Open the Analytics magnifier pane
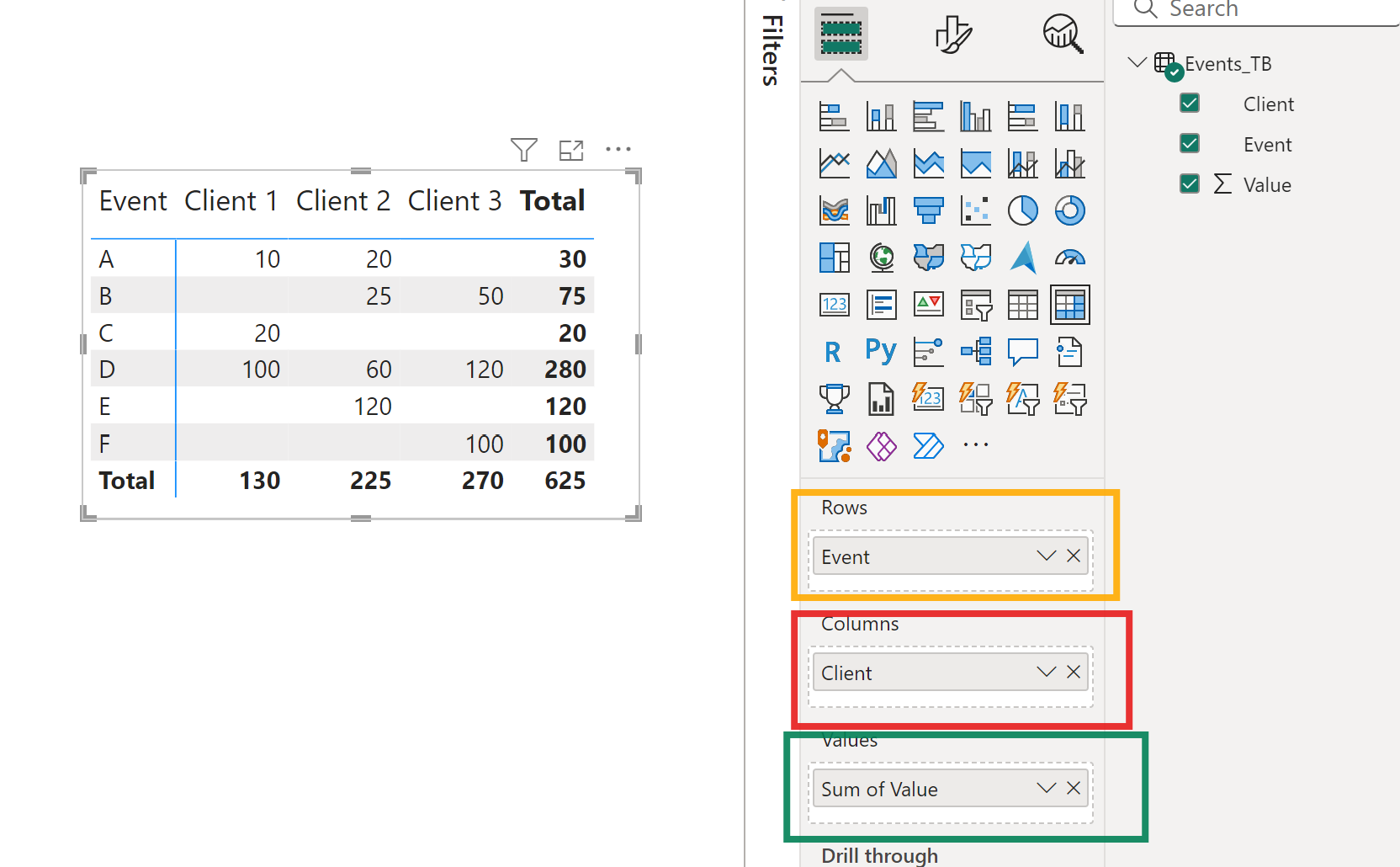1400x867 pixels. [x=1063, y=34]
